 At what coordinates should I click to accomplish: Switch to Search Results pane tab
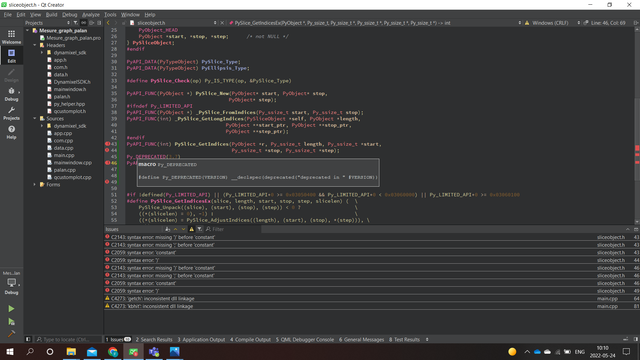[154, 339]
